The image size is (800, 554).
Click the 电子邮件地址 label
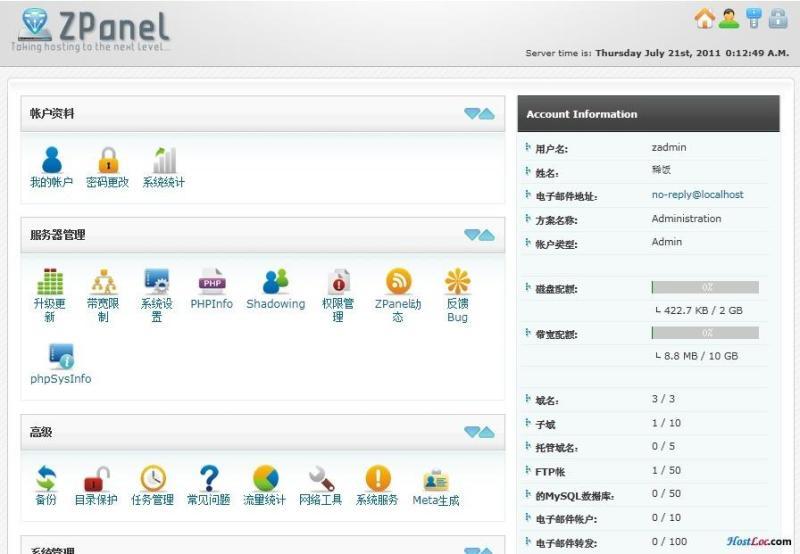tap(566, 196)
